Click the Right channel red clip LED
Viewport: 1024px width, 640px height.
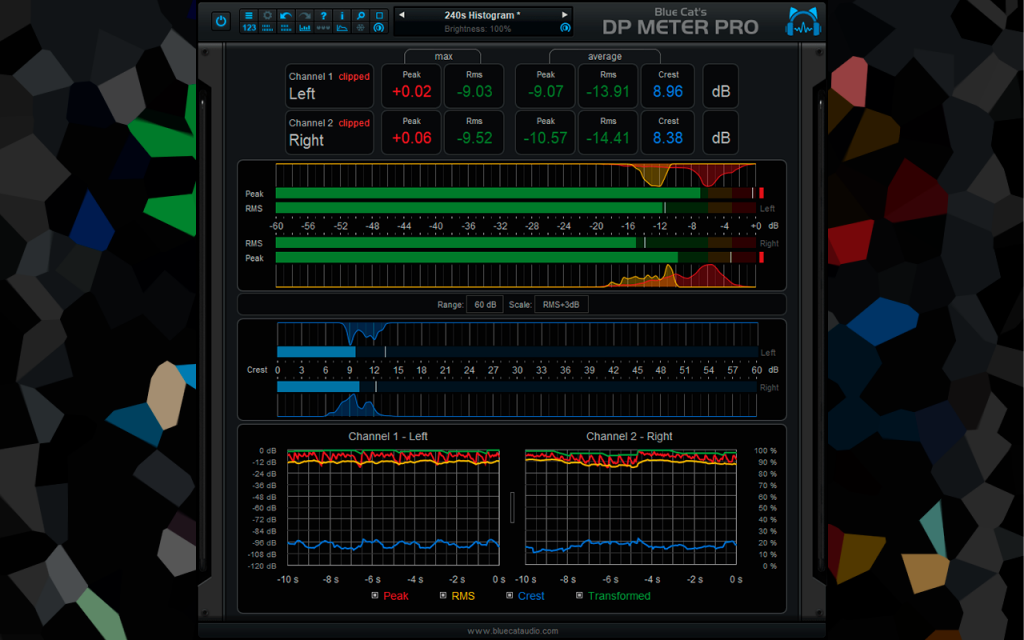pyautogui.click(x=761, y=258)
